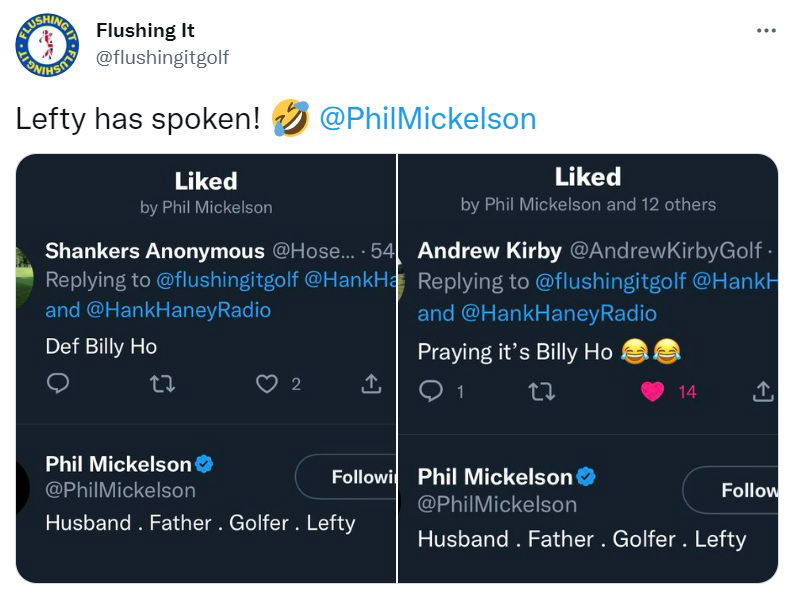Screen dimensions: 801x597
Task: Unlike the Praying it's Billy Ho reply
Action: tap(652, 391)
